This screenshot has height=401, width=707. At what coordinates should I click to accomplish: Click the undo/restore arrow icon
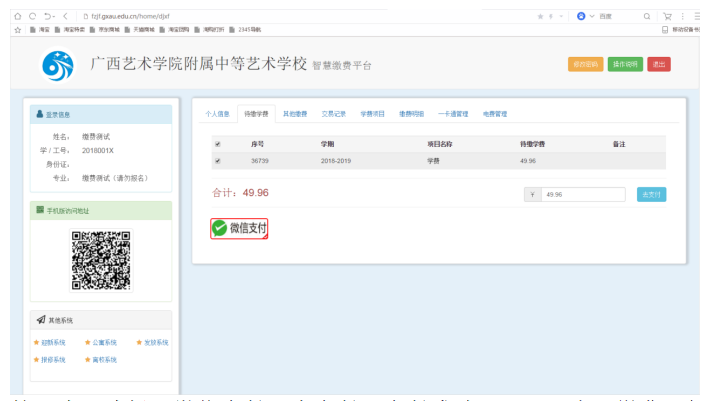[47, 16]
